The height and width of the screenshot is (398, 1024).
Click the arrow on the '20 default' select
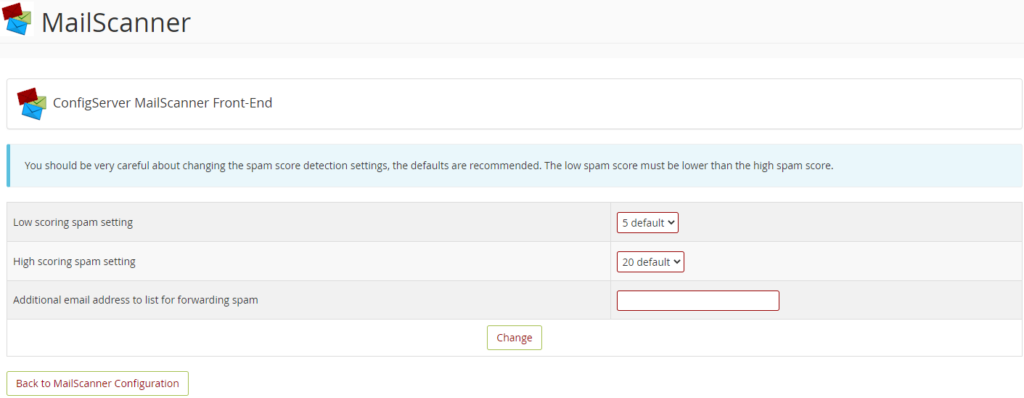tap(677, 261)
